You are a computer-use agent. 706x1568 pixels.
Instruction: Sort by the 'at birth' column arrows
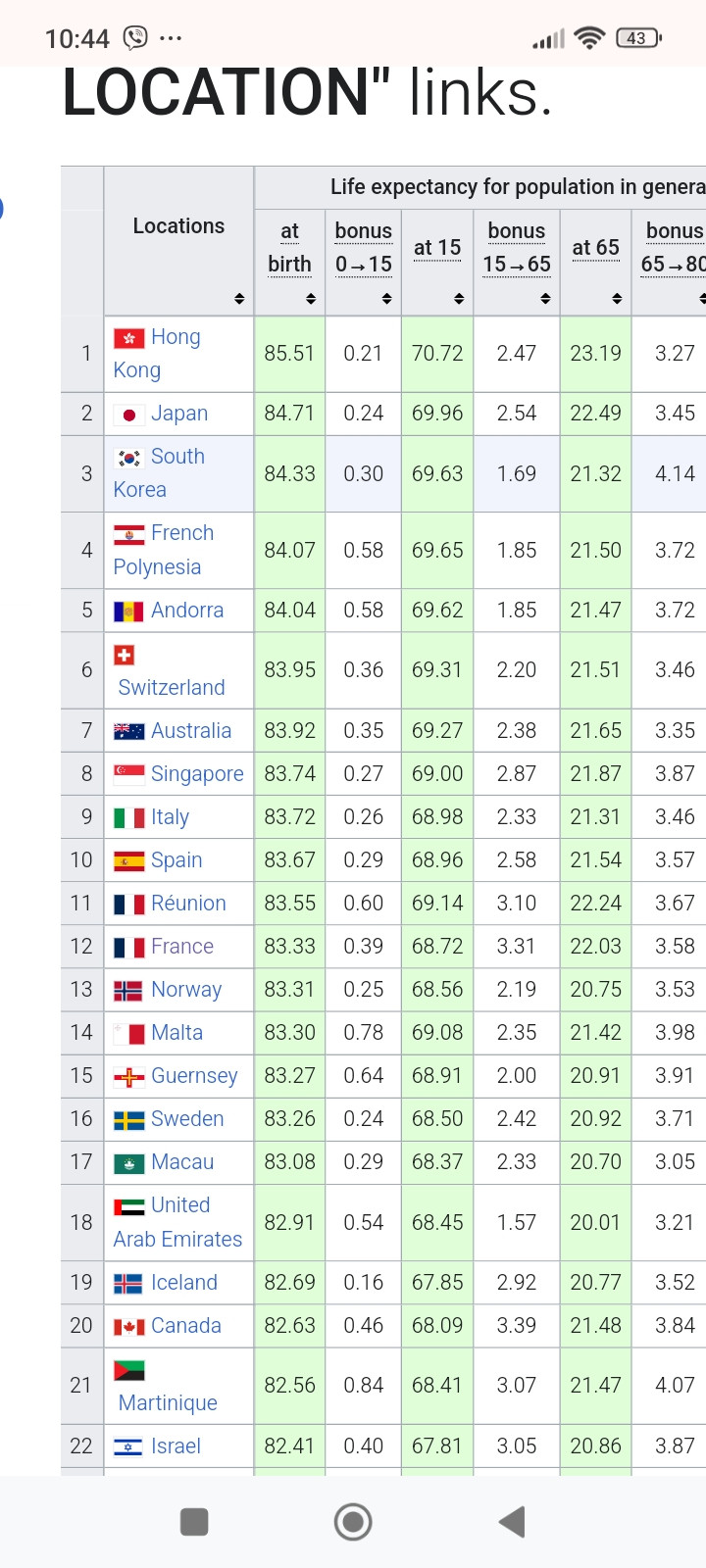311,298
